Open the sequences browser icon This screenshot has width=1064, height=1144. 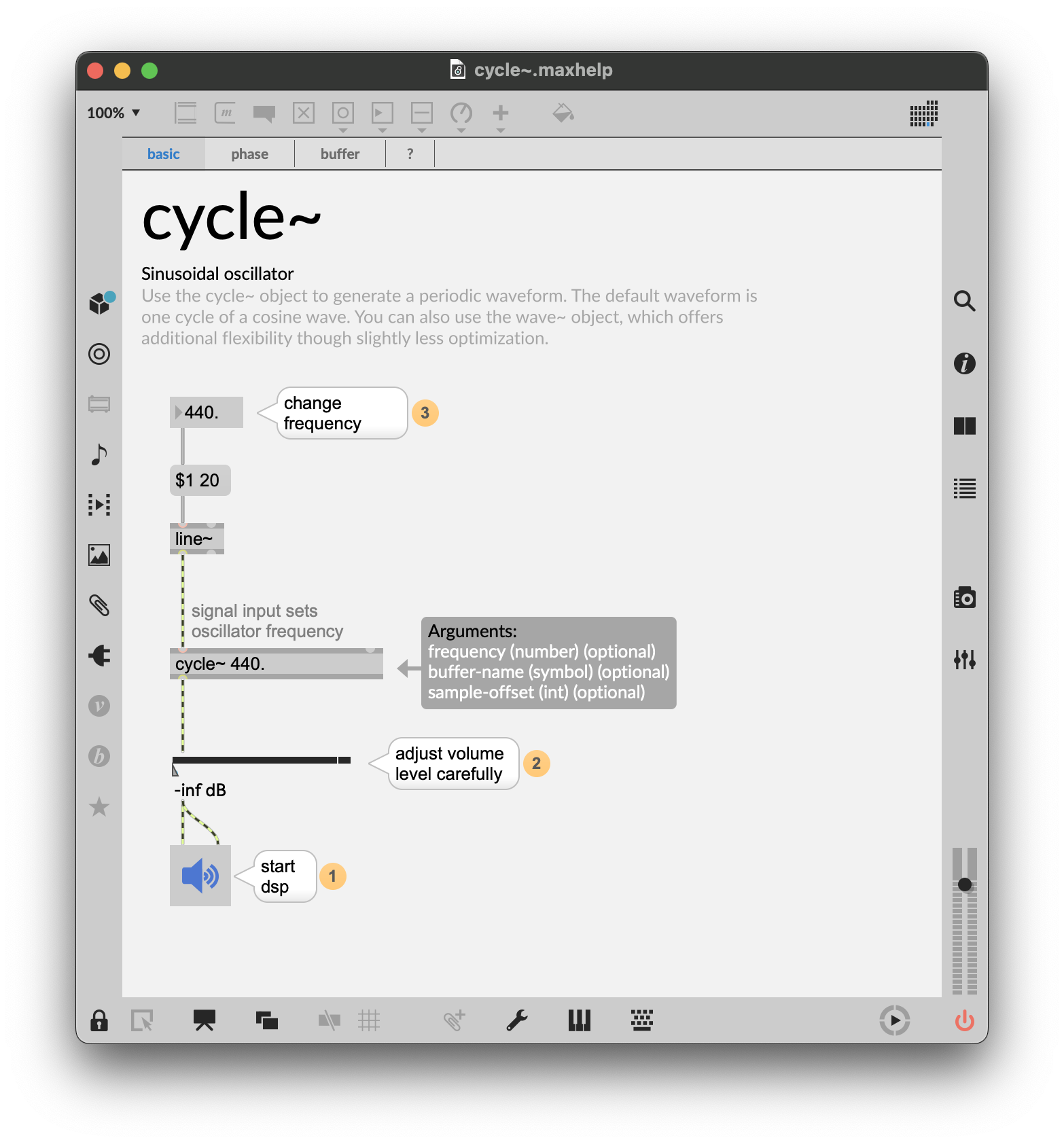99,505
